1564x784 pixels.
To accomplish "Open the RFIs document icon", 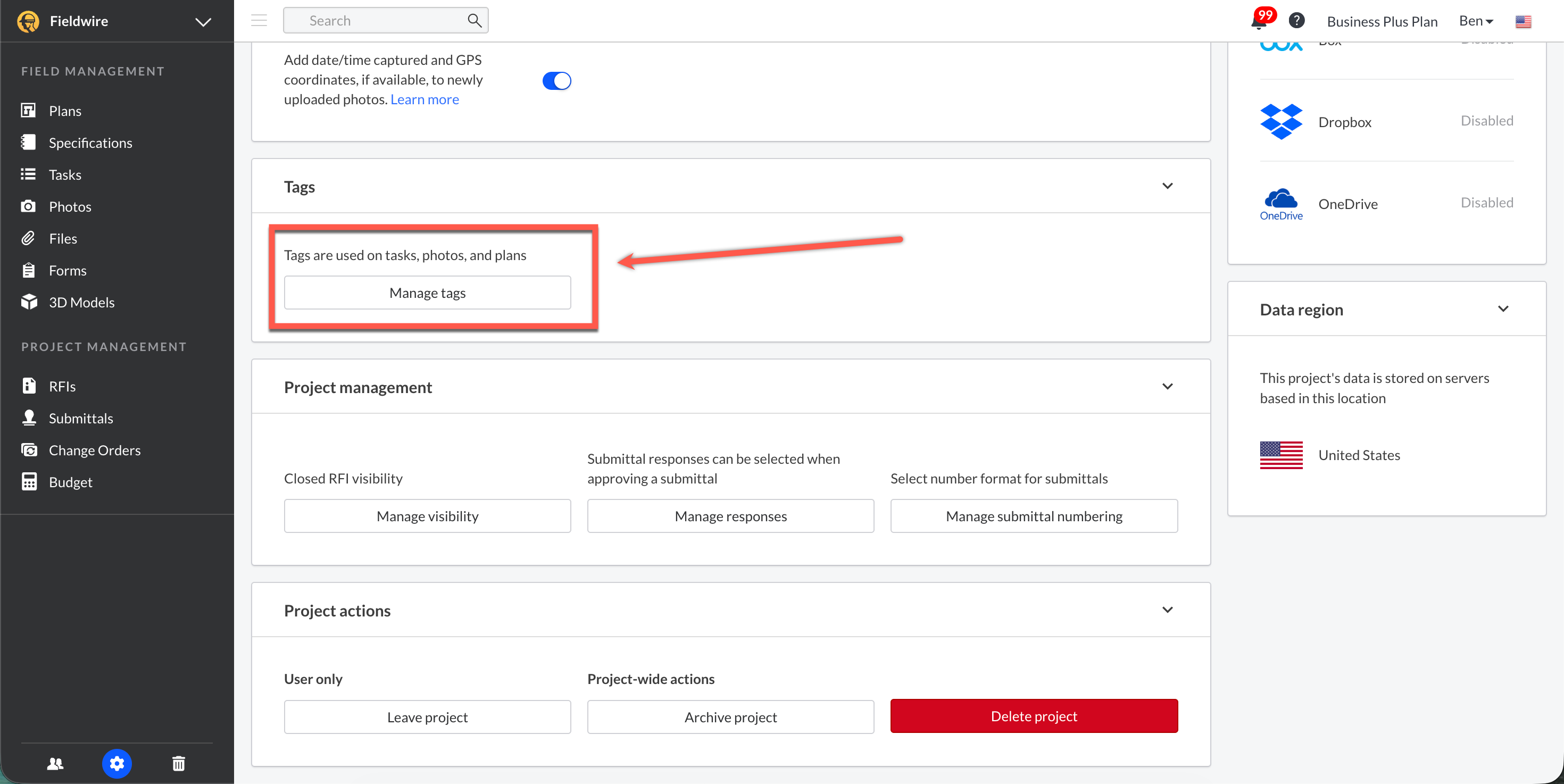I will click(x=29, y=386).
